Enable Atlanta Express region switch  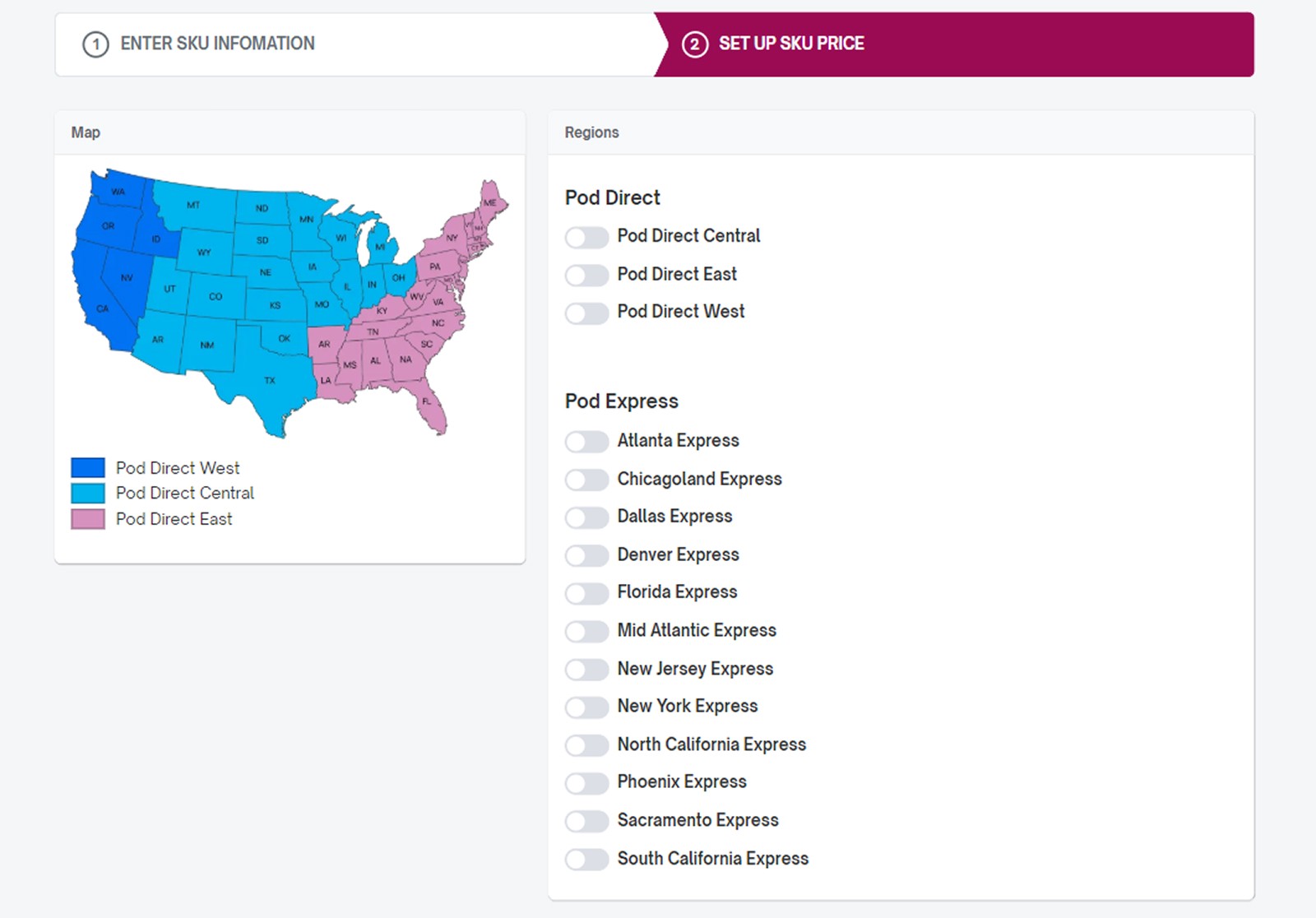[x=586, y=442]
